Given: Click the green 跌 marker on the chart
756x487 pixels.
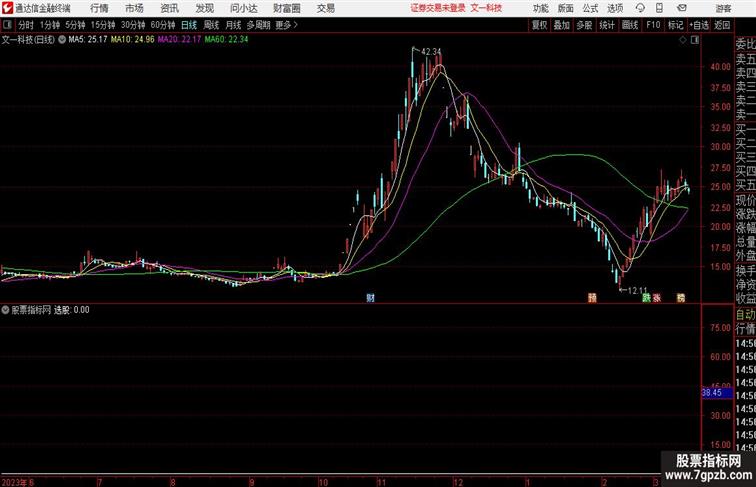Looking at the screenshot, I should coord(647,298).
